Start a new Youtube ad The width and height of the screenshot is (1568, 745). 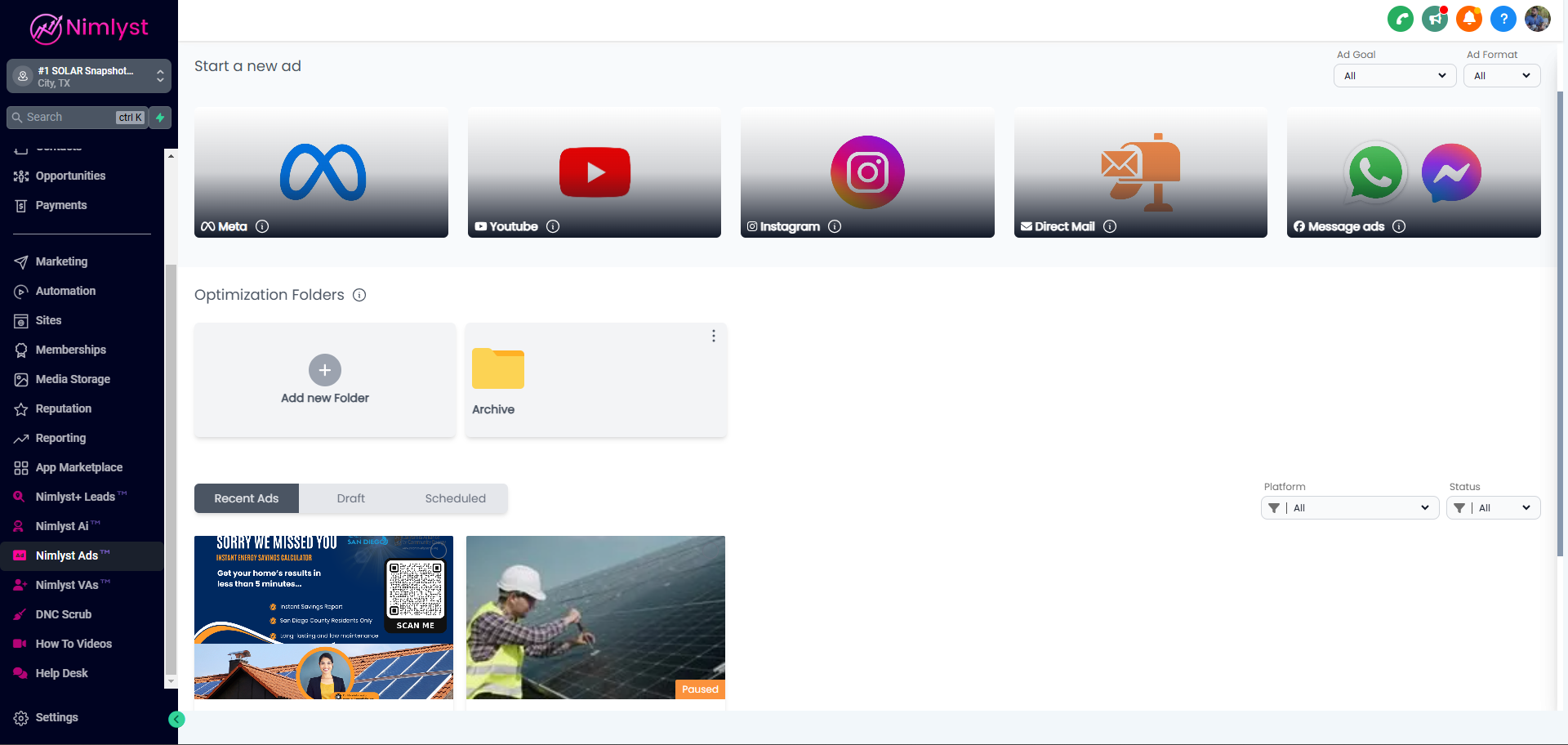595,172
